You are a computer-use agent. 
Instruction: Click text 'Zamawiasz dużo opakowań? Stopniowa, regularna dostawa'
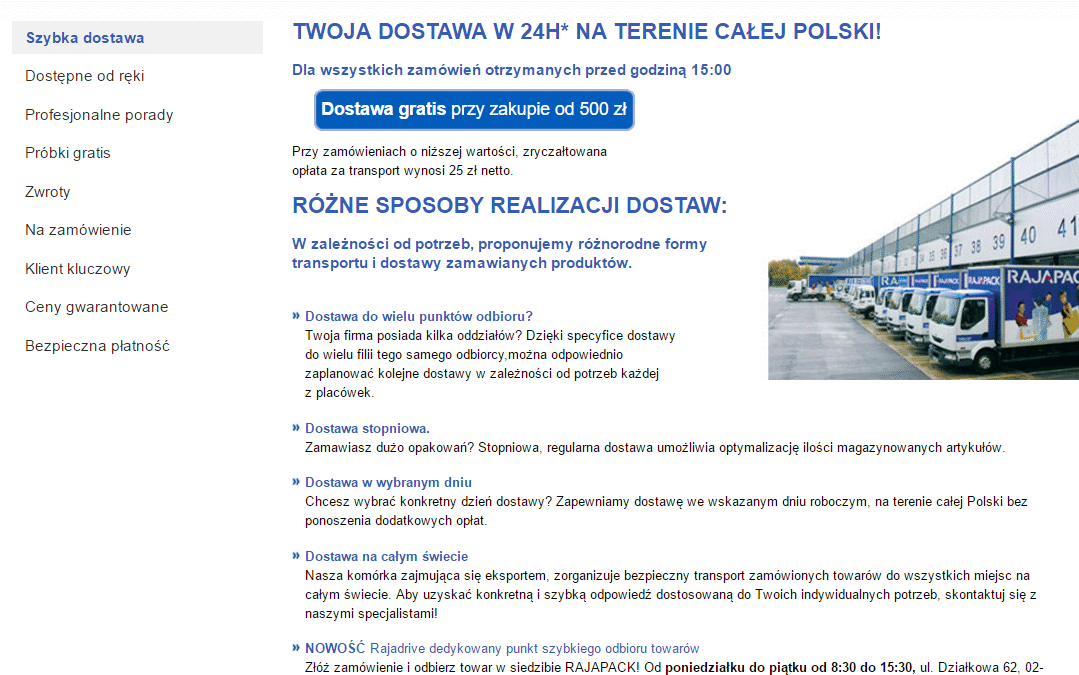pos(478,448)
